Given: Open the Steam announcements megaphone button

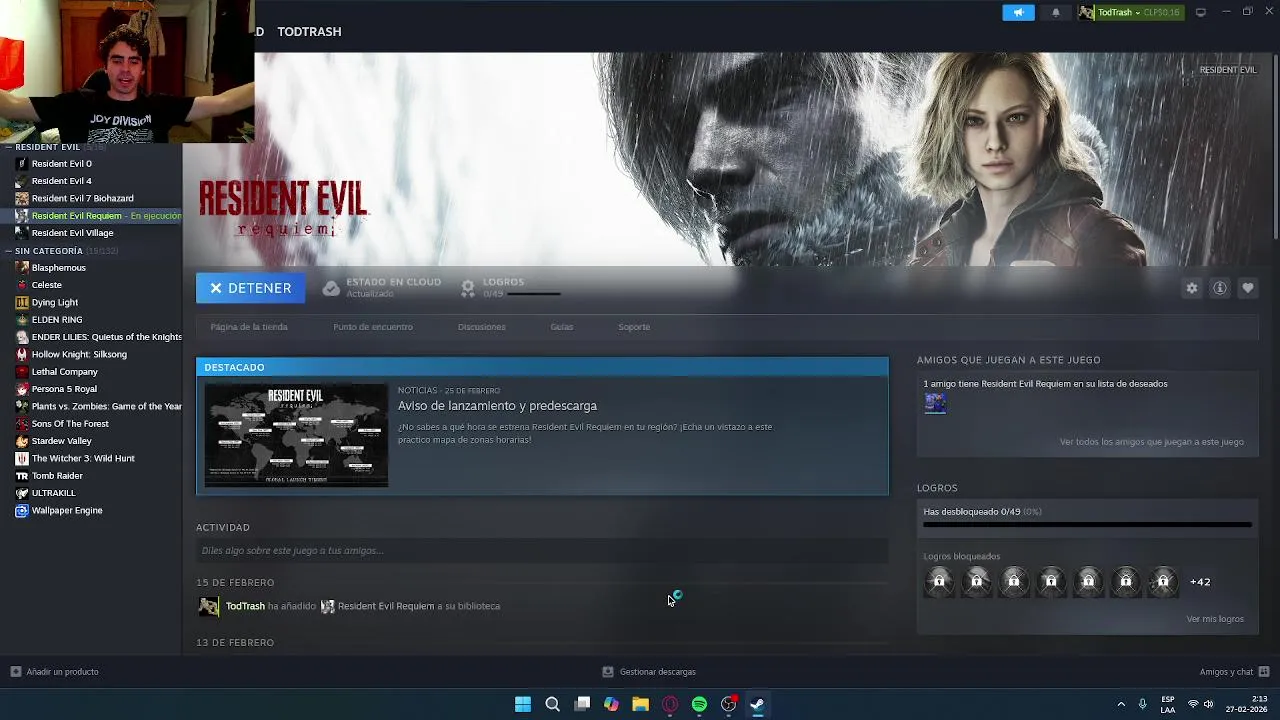Looking at the screenshot, I should tap(1018, 12).
